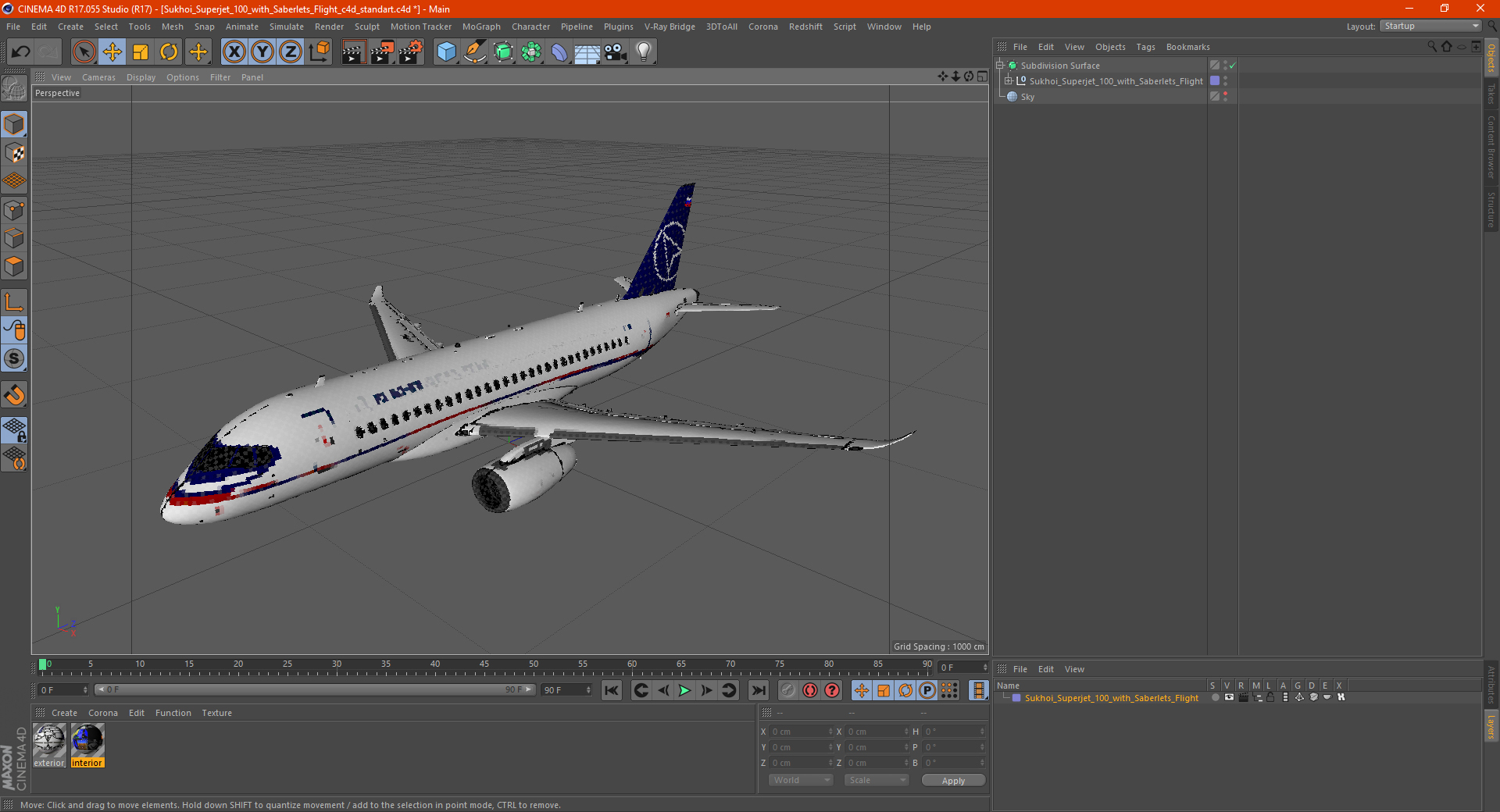Adjust current frame 0 F stepper

coord(85,690)
